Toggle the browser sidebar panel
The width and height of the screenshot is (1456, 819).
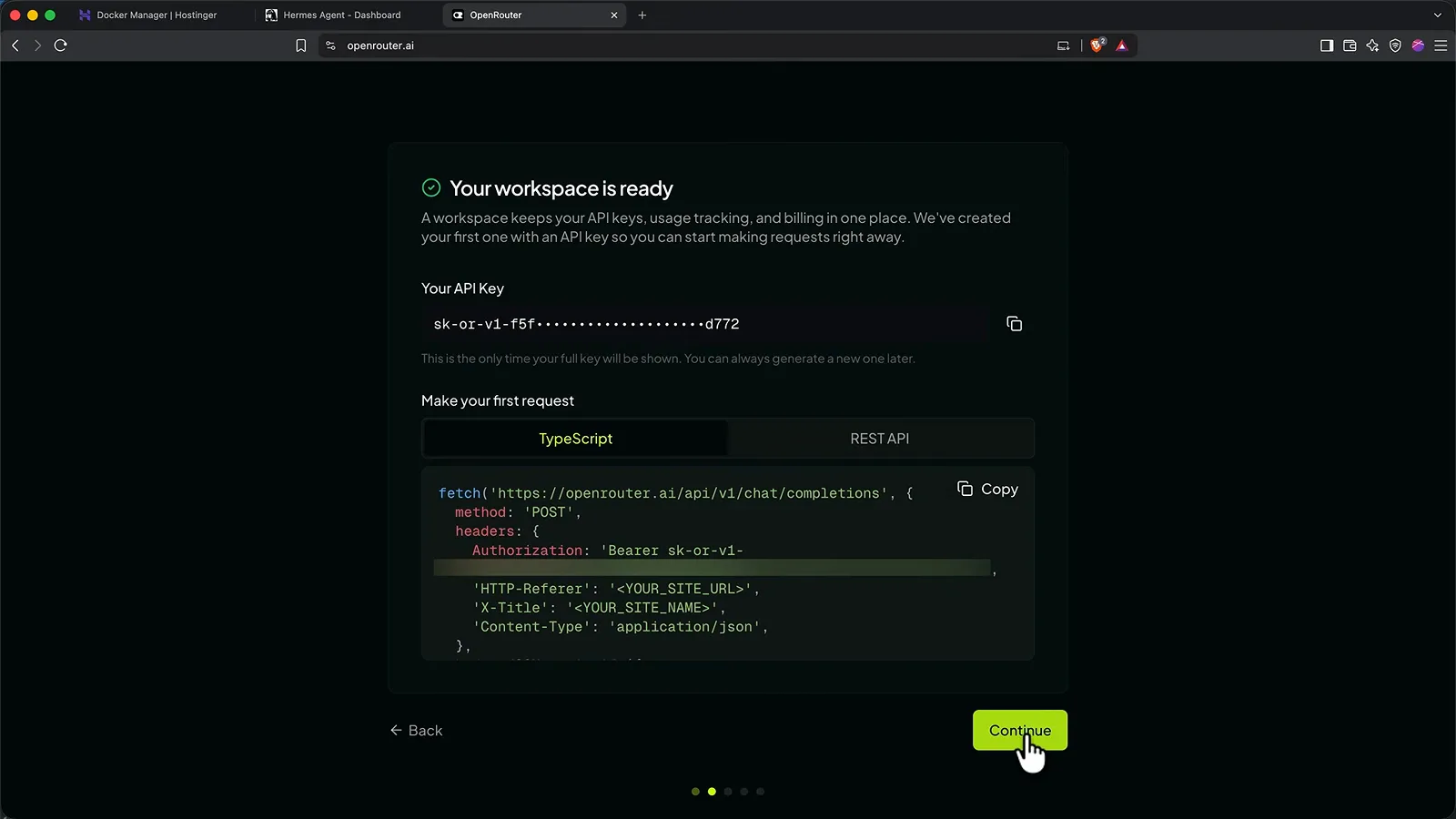point(1327,45)
